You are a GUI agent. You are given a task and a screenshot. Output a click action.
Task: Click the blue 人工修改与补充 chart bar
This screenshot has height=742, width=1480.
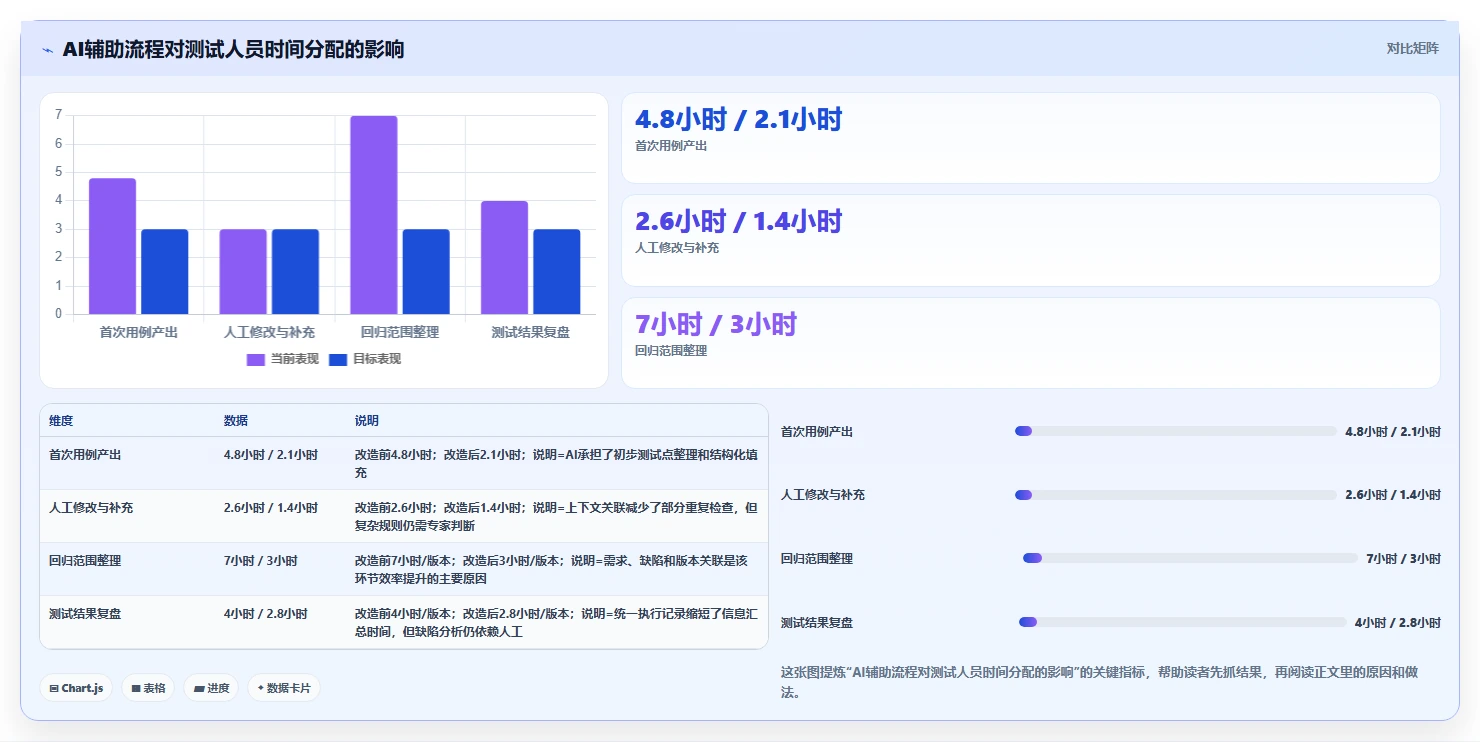[x=295, y=272]
